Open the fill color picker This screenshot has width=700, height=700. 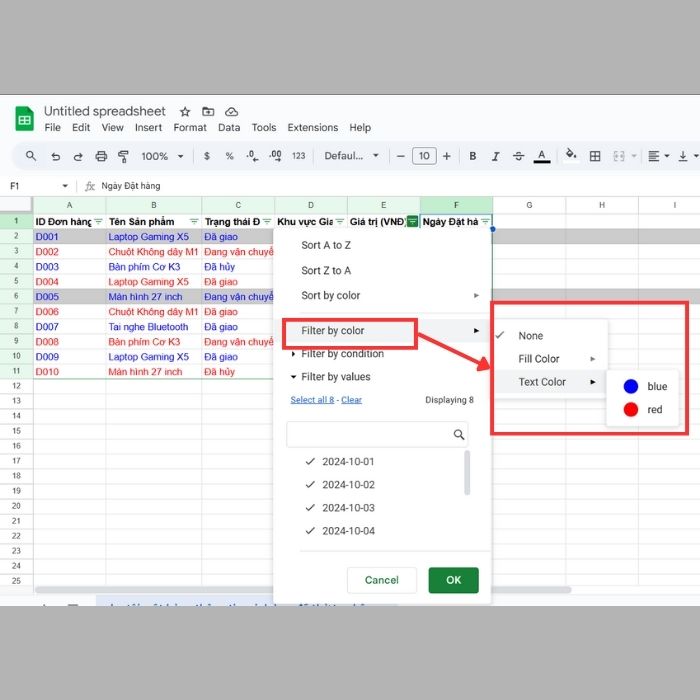(571, 155)
